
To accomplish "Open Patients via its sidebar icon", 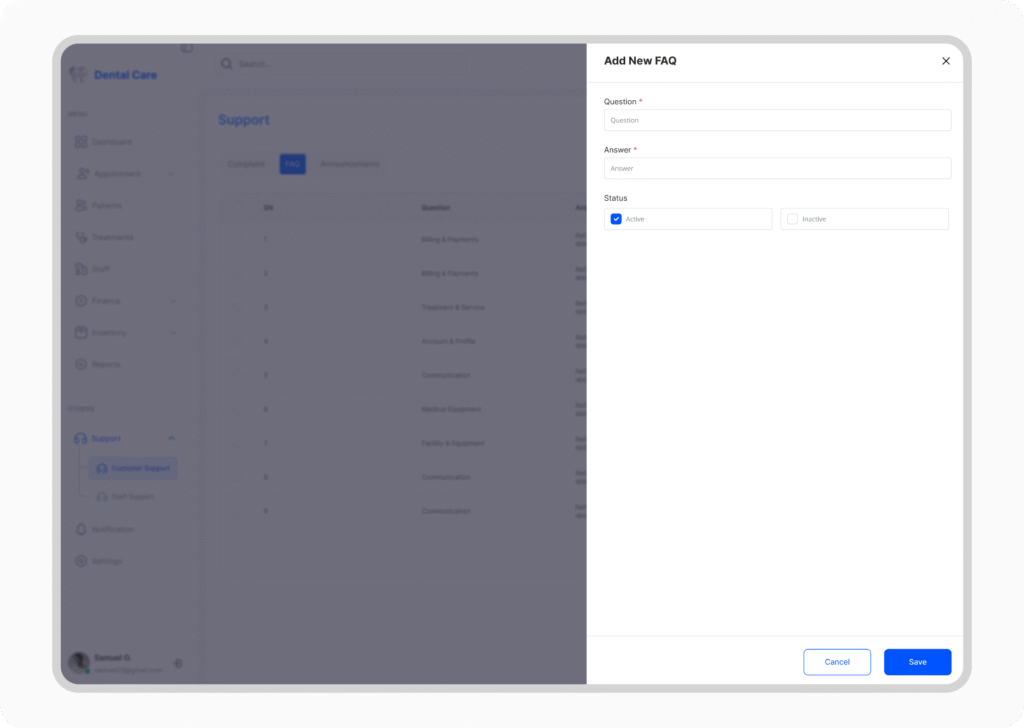I will [x=81, y=205].
